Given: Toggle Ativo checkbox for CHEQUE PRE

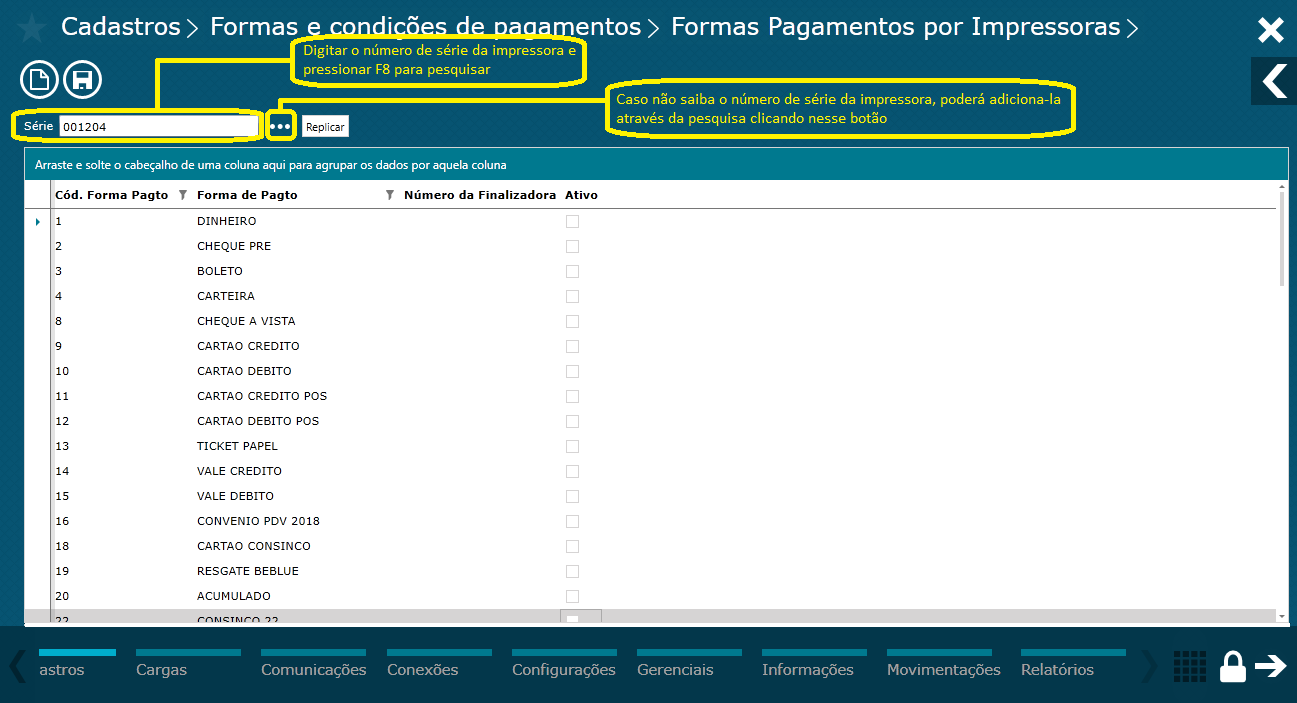Looking at the screenshot, I should [572, 246].
